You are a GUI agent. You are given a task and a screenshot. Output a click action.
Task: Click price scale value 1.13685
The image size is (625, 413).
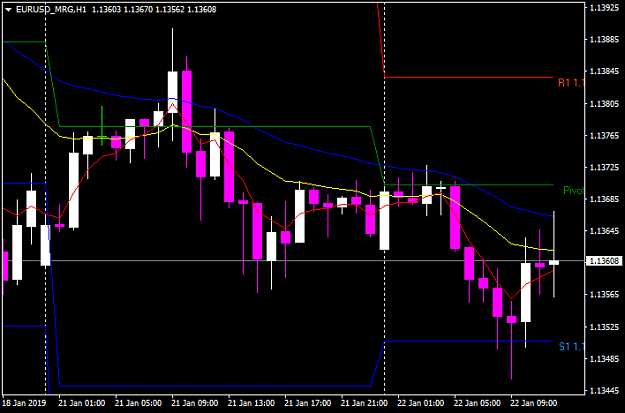[x=605, y=199]
